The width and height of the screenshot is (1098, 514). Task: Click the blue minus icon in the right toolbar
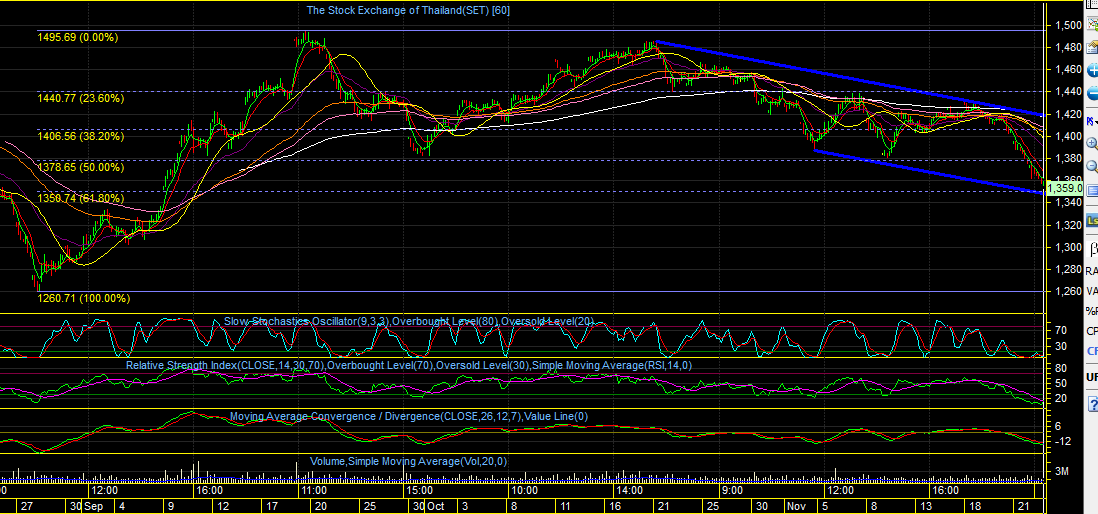point(1092,95)
